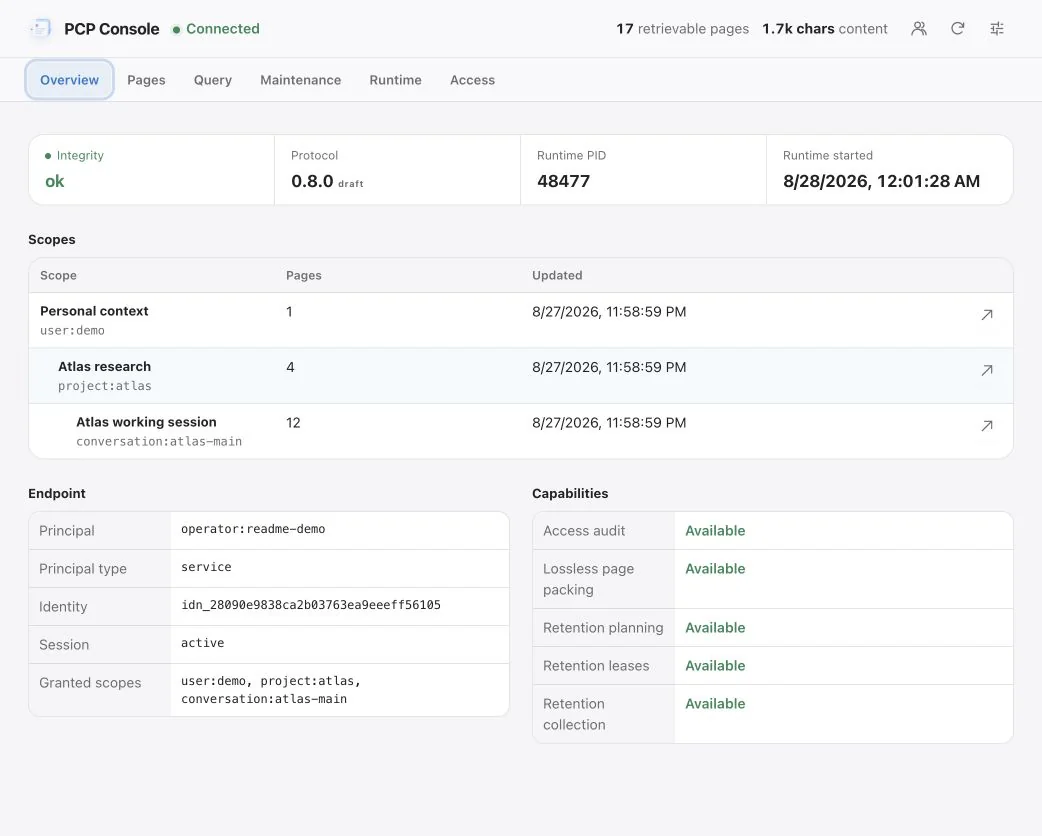Select the Atlas research scope name
Viewport: 1042px width, 836px height.
(104, 367)
